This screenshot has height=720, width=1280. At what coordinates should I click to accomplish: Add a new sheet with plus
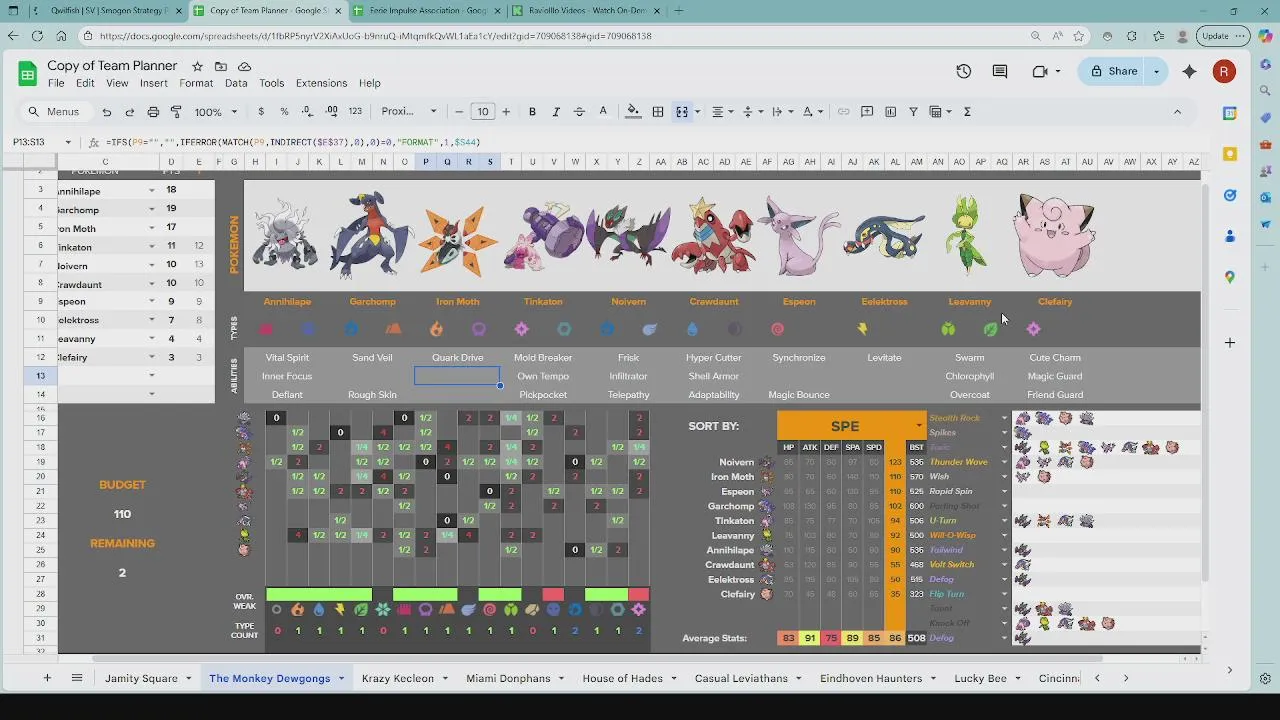(x=46, y=678)
